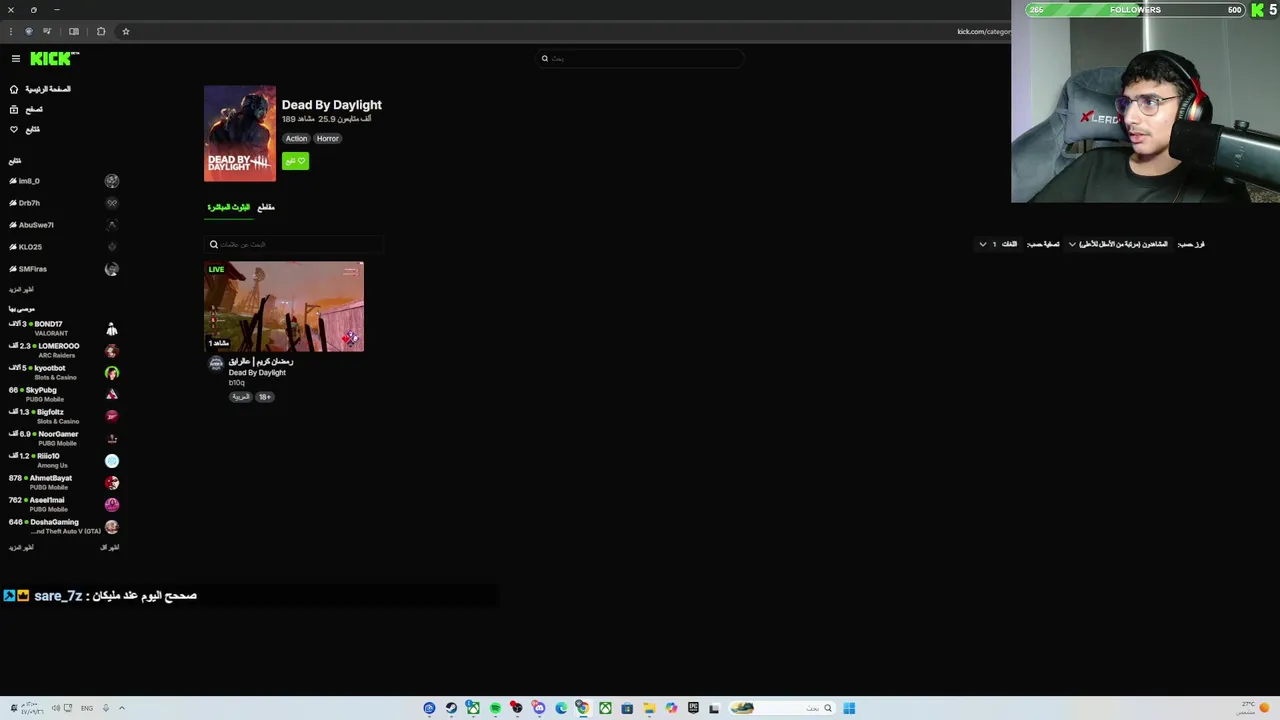
Task: Bookmark page with browser star icon
Action: tap(125, 31)
